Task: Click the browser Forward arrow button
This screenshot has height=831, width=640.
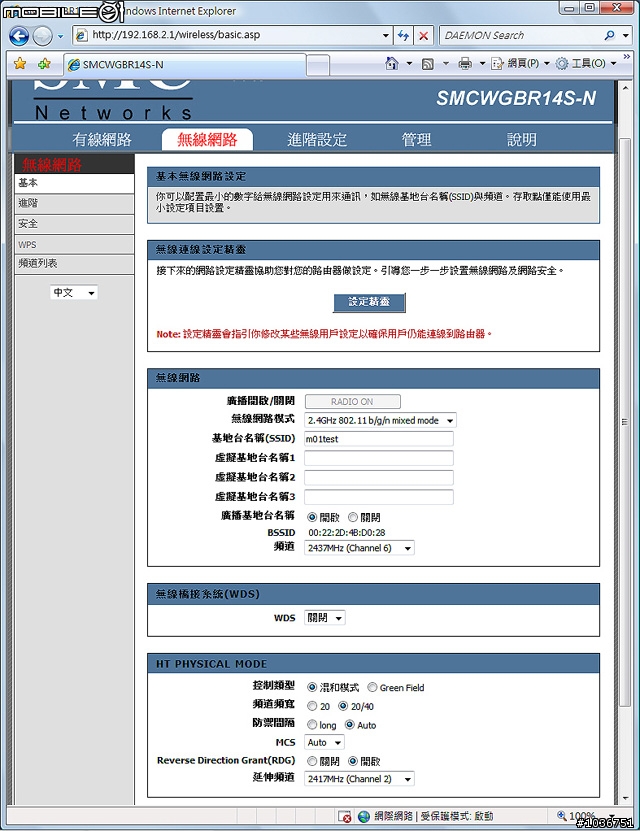Action: [x=42, y=36]
